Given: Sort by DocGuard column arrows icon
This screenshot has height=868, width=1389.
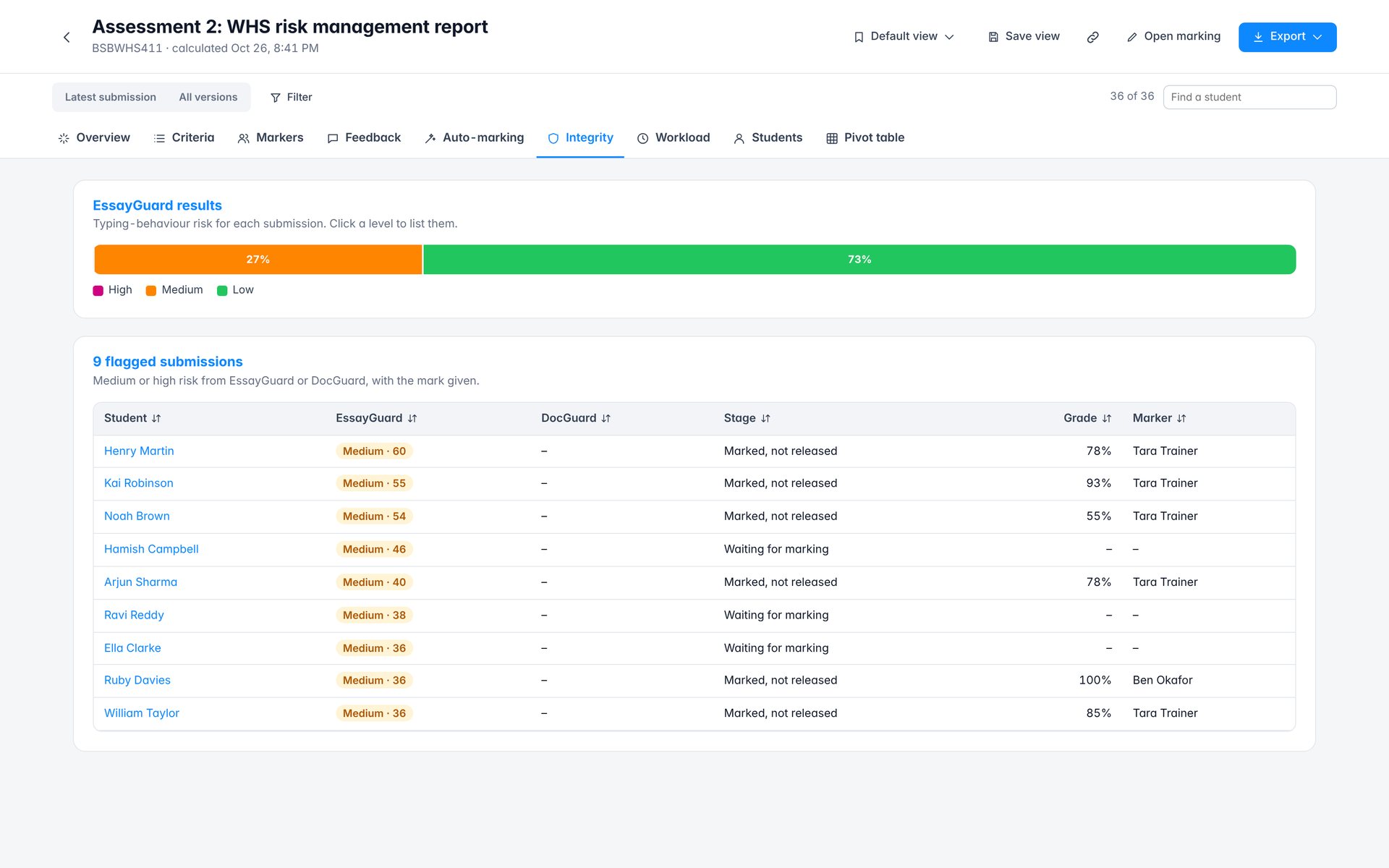Looking at the screenshot, I should point(606,418).
